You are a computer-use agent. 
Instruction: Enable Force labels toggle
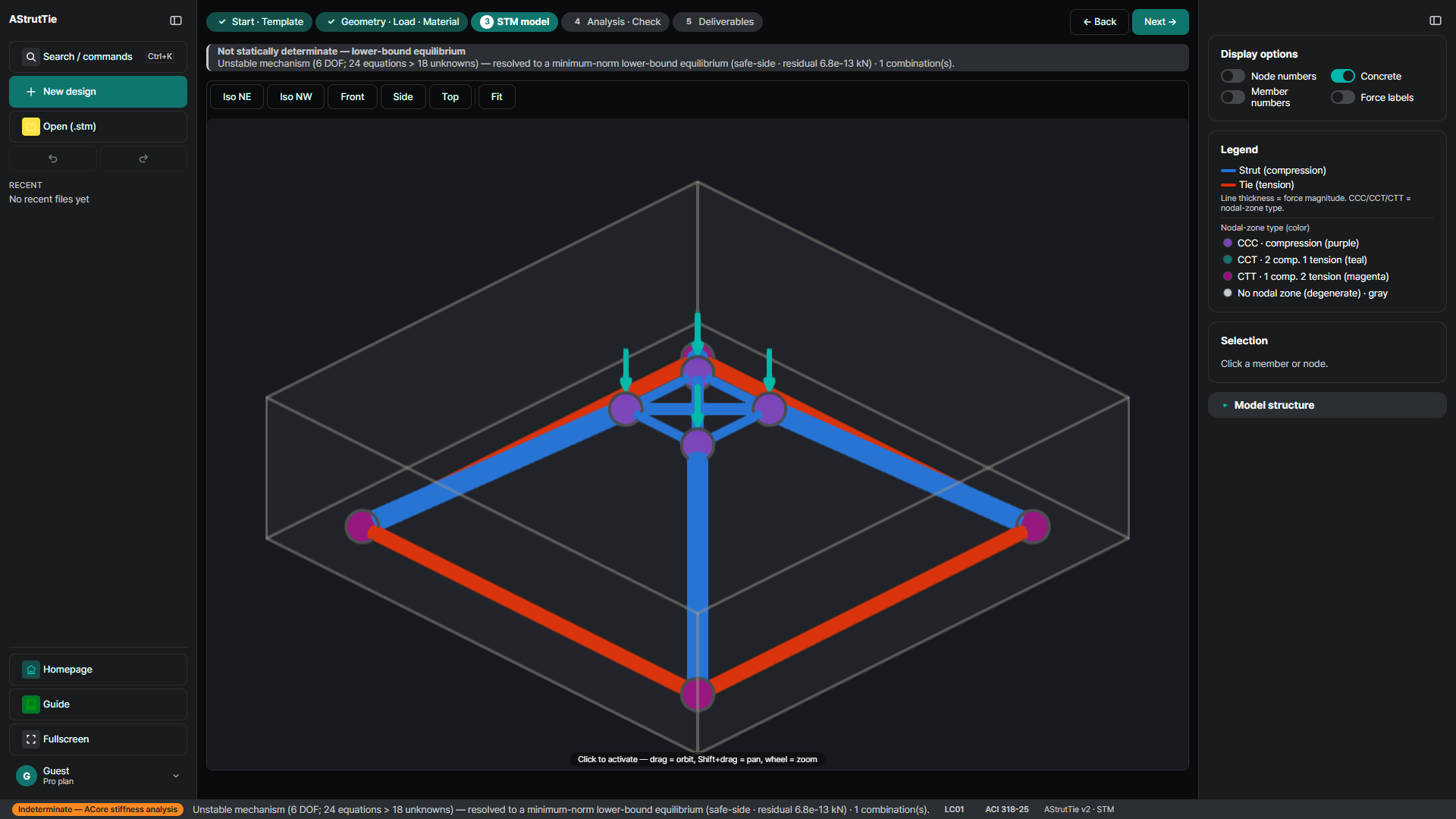coord(1343,97)
